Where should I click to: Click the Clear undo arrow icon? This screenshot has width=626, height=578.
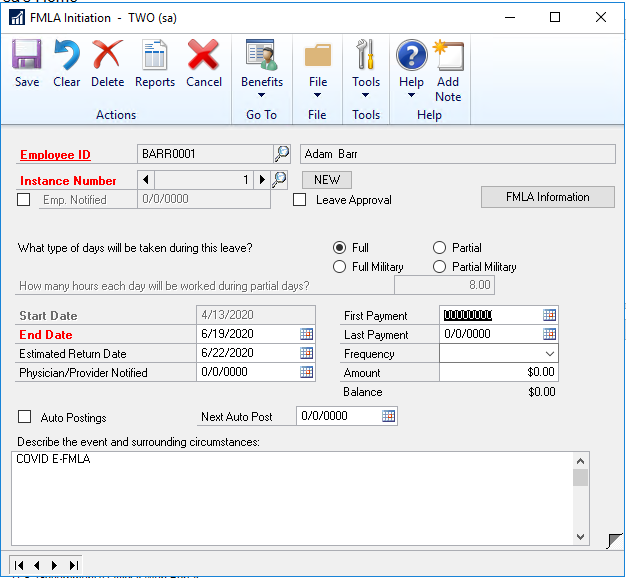pos(67,55)
